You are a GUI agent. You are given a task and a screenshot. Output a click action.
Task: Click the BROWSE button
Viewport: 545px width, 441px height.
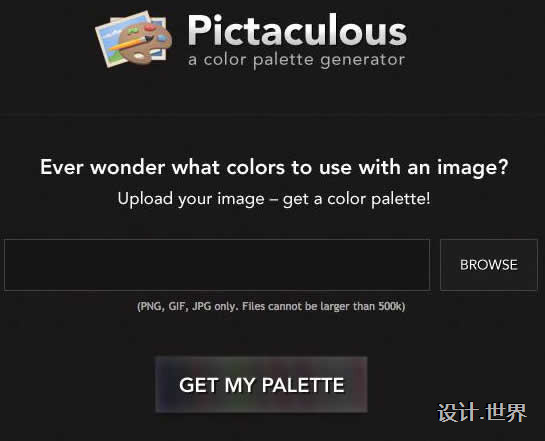[x=489, y=265]
